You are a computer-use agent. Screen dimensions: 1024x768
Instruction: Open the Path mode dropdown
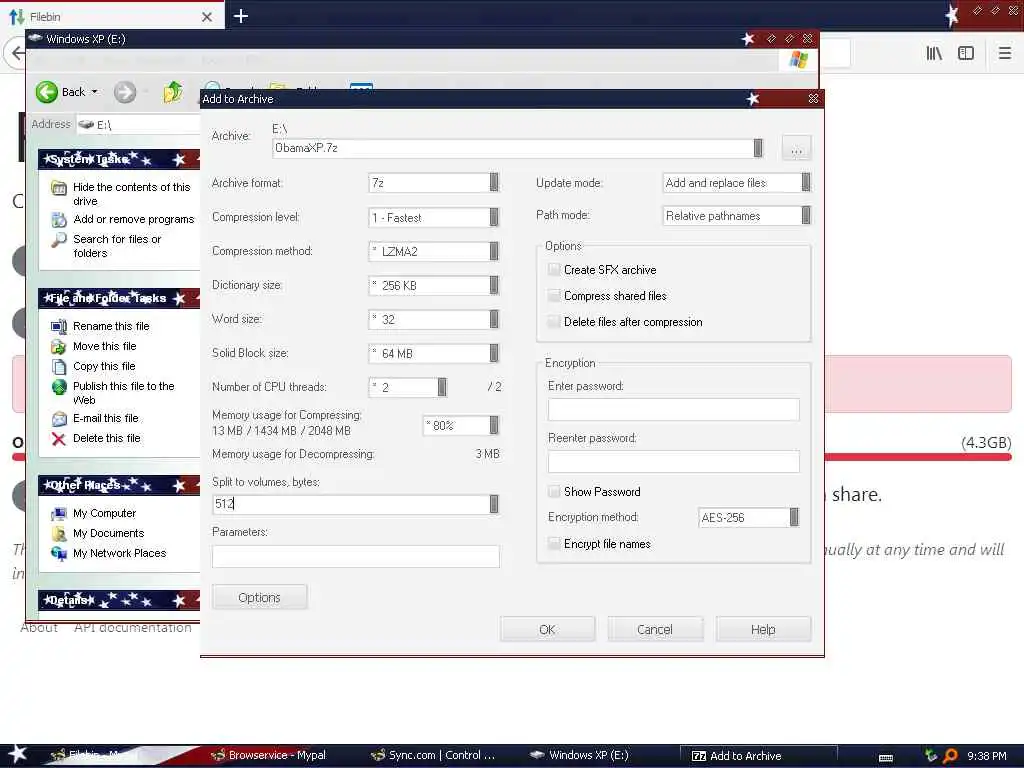[x=806, y=216]
